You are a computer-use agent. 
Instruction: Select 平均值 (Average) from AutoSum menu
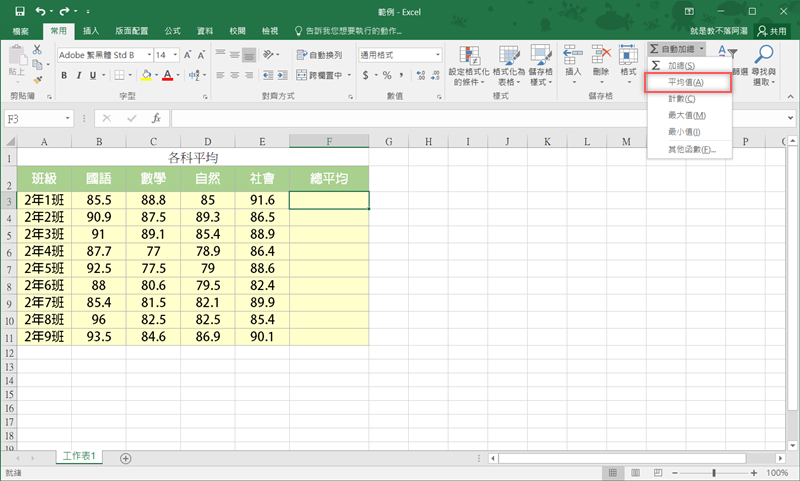[686, 81]
